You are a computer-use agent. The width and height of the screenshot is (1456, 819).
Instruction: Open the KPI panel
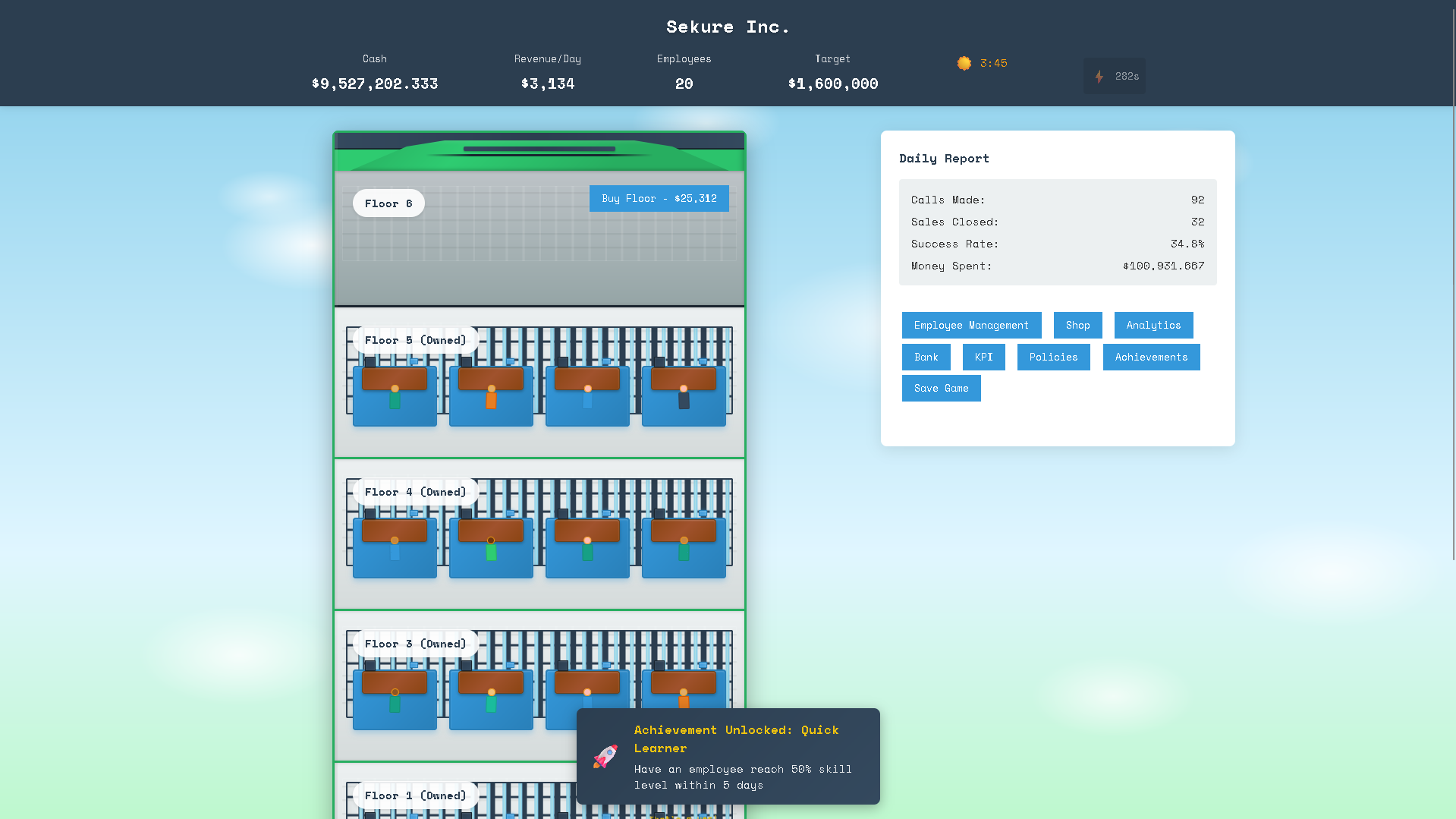tap(983, 357)
